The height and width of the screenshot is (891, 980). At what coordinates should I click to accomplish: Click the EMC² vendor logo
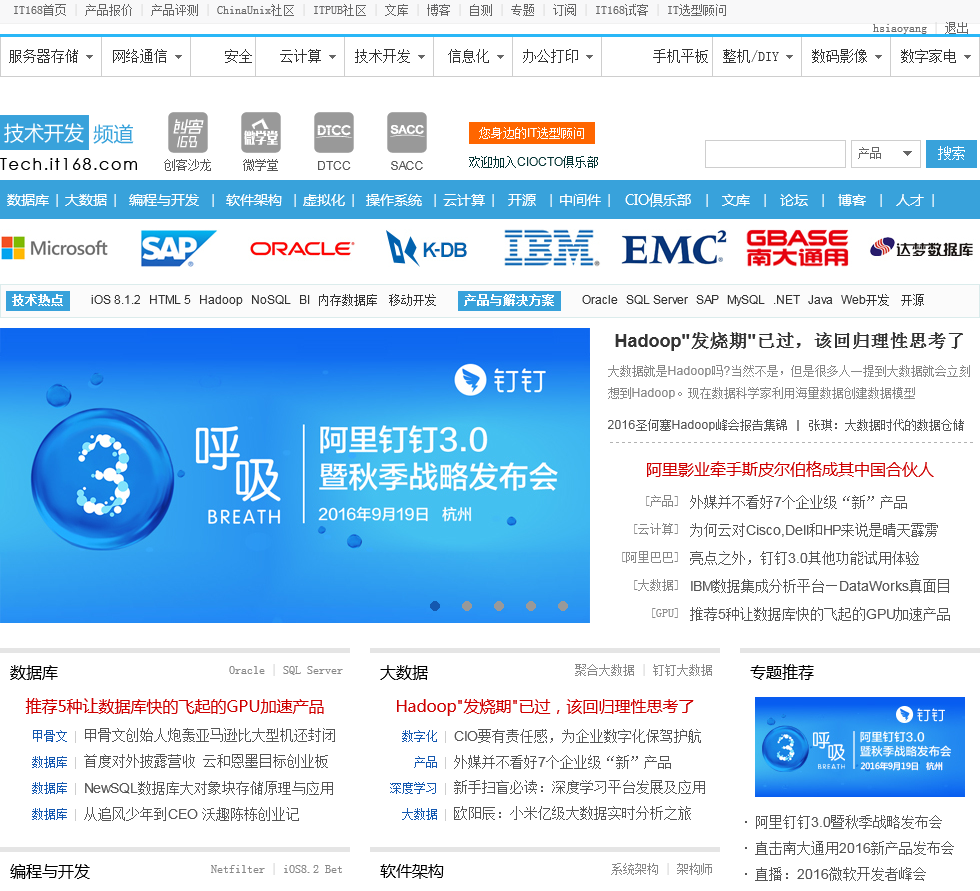674,248
